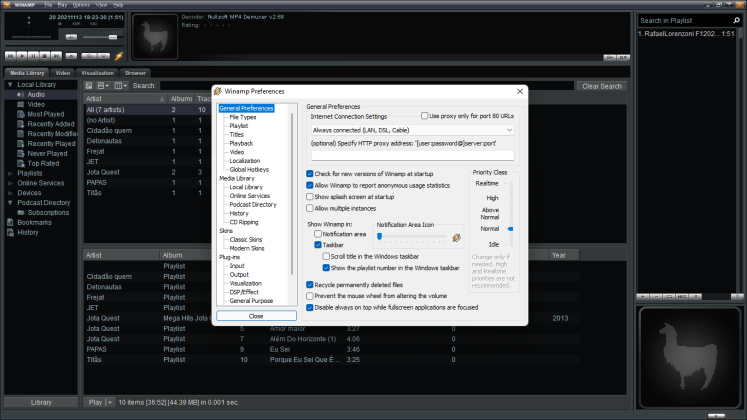Stop playback with the Stop button
The width and height of the screenshot is (747, 420).
tap(45, 56)
